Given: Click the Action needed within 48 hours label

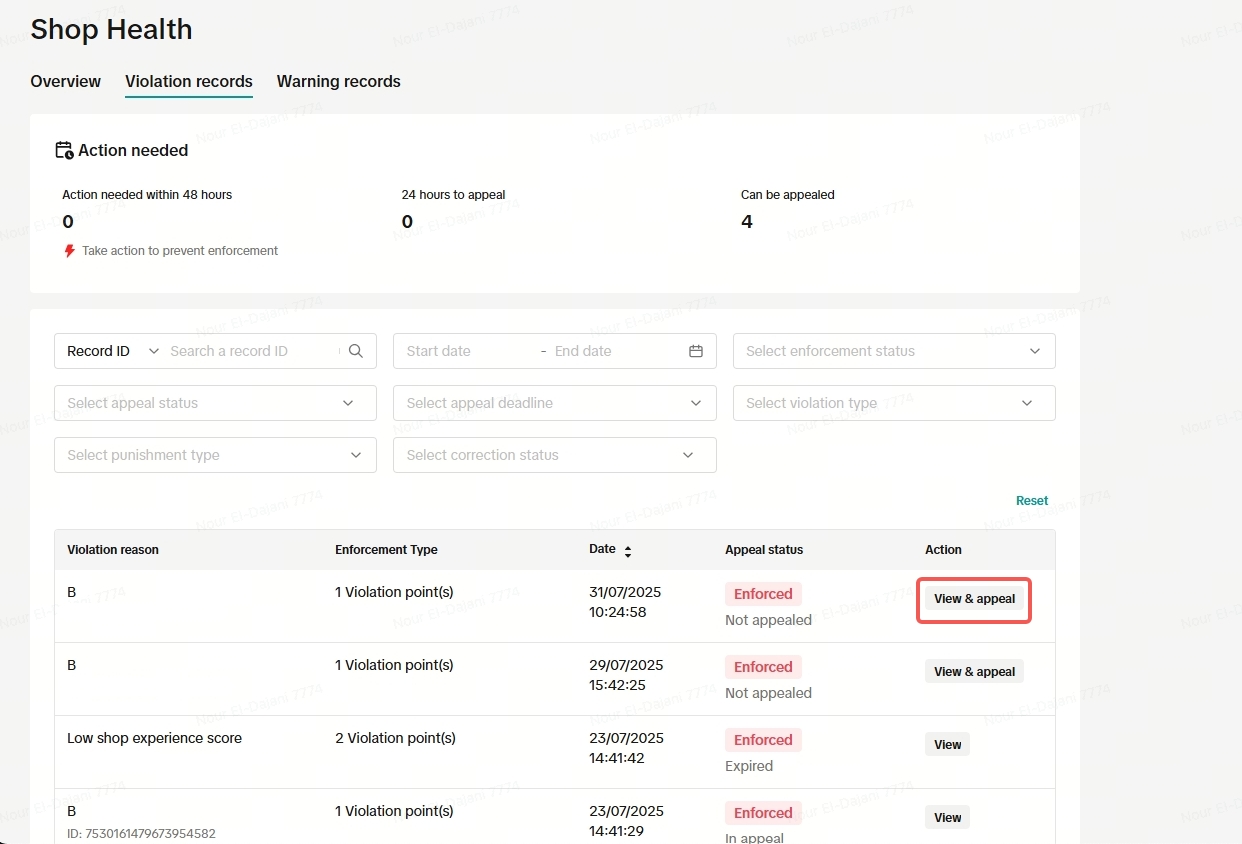Looking at the screenshot, I should [x=147, y=195].
